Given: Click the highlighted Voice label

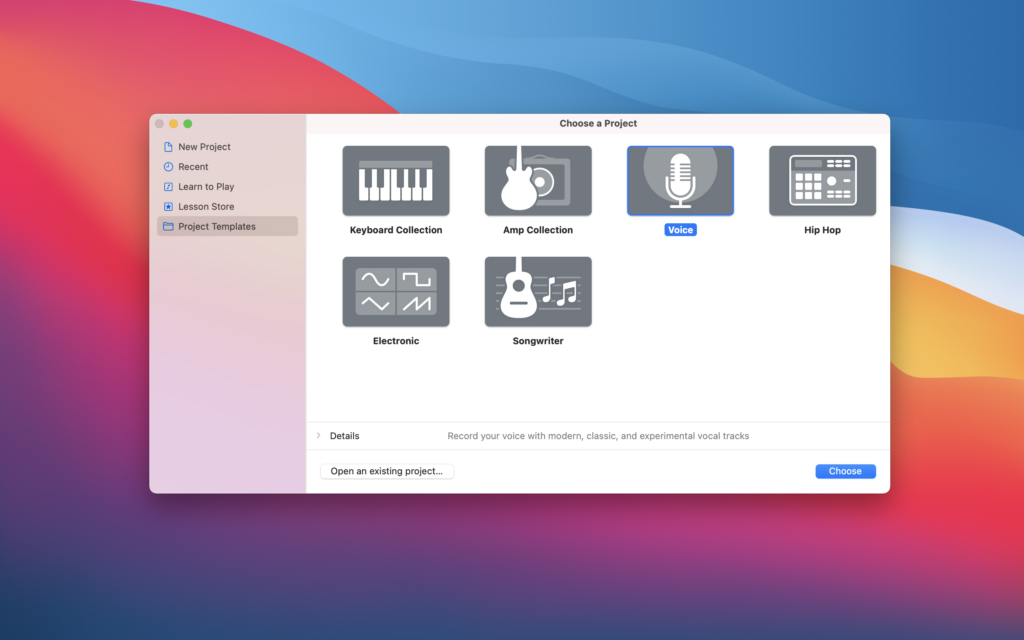Looking at the screenshot, I should click(680, 230).
